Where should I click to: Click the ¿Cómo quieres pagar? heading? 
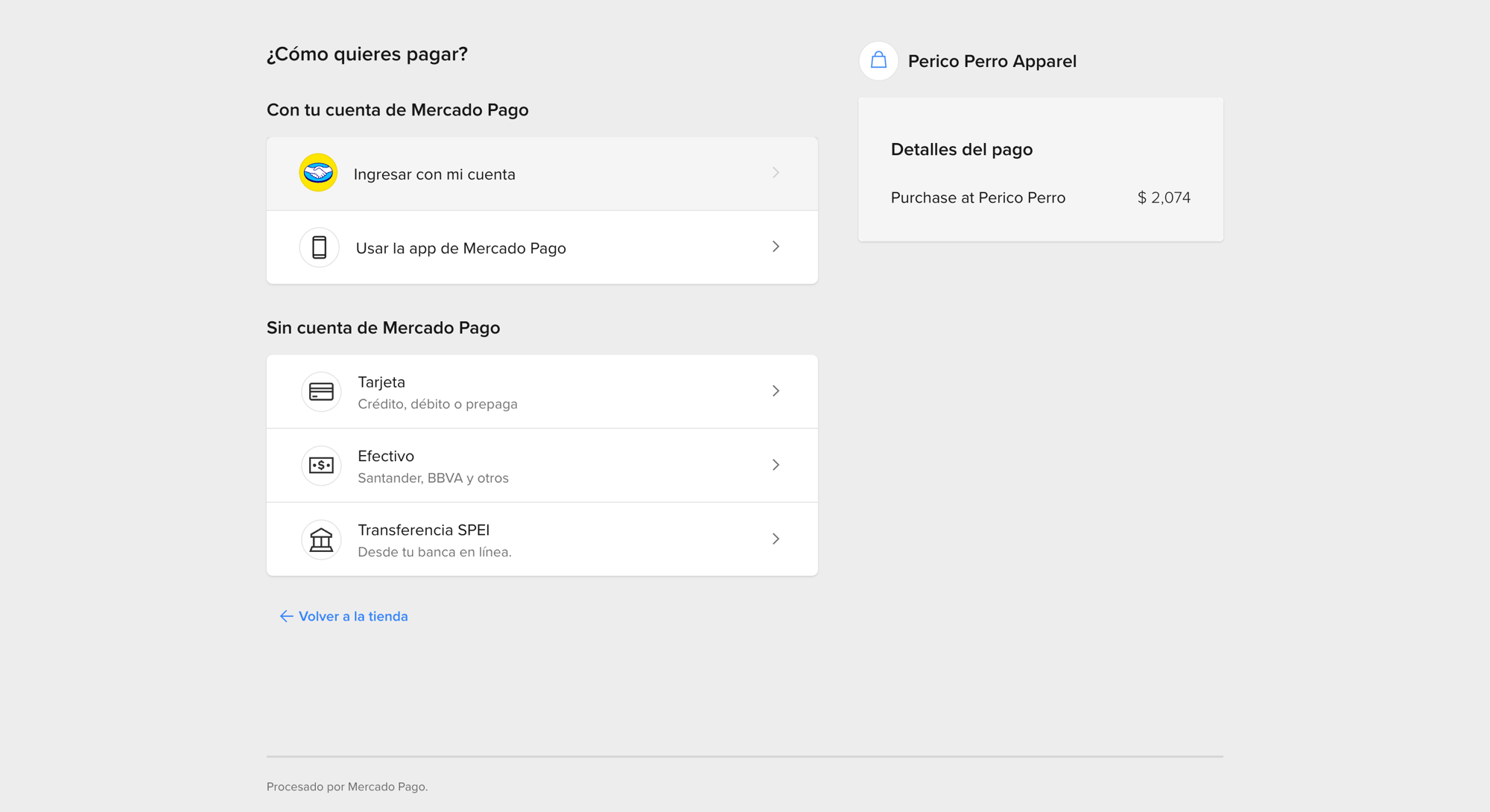367,54
